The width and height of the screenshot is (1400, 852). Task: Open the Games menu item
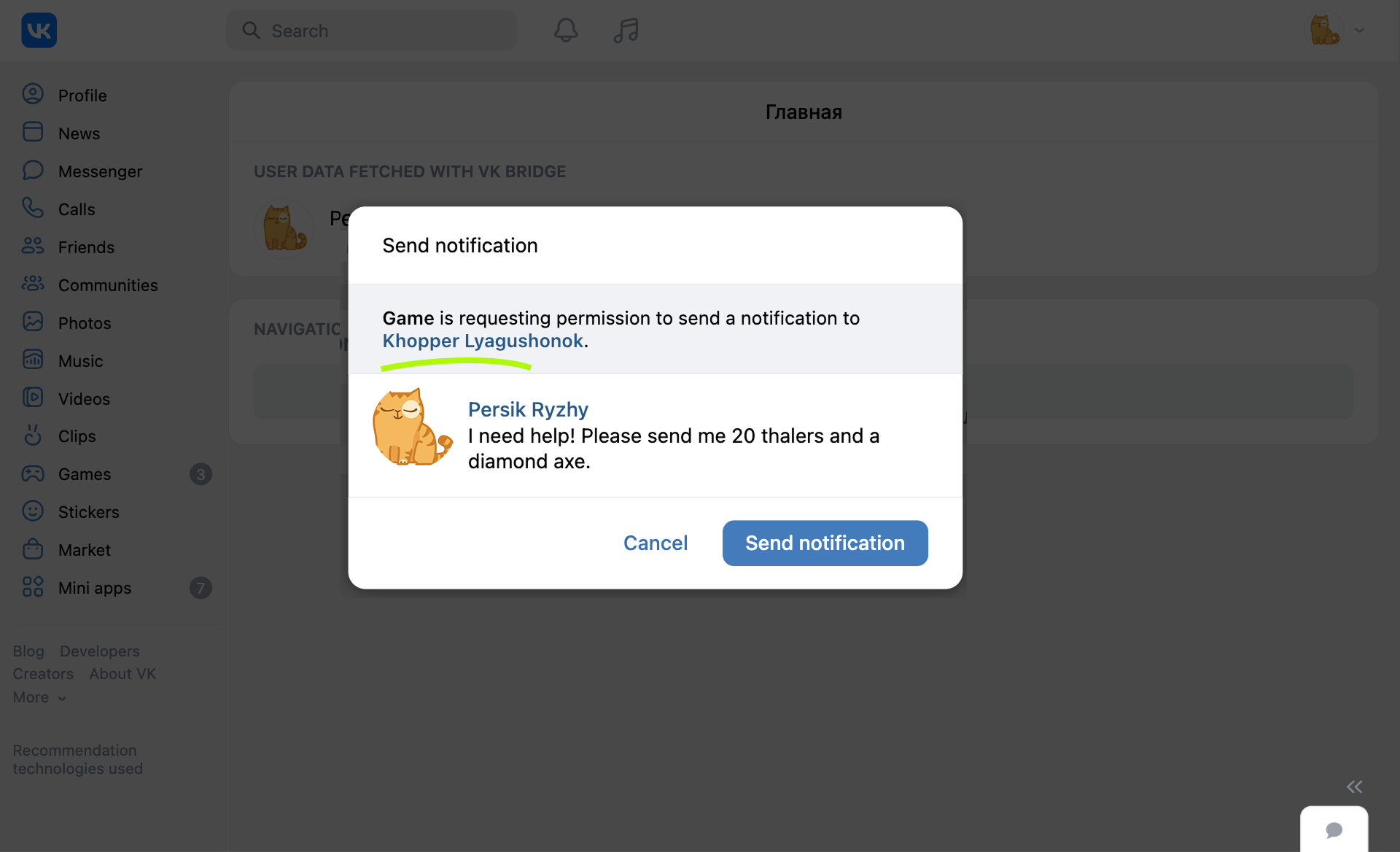point(85,474)
